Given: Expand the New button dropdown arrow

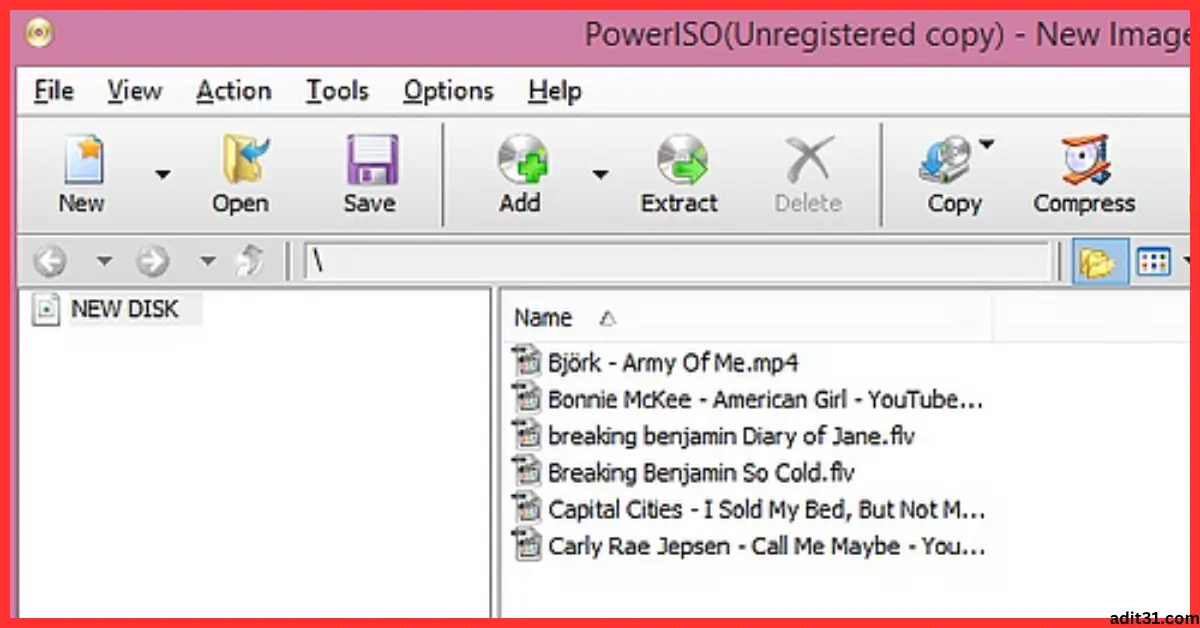Looking at the screenshot, I should (x=162, y=174).
